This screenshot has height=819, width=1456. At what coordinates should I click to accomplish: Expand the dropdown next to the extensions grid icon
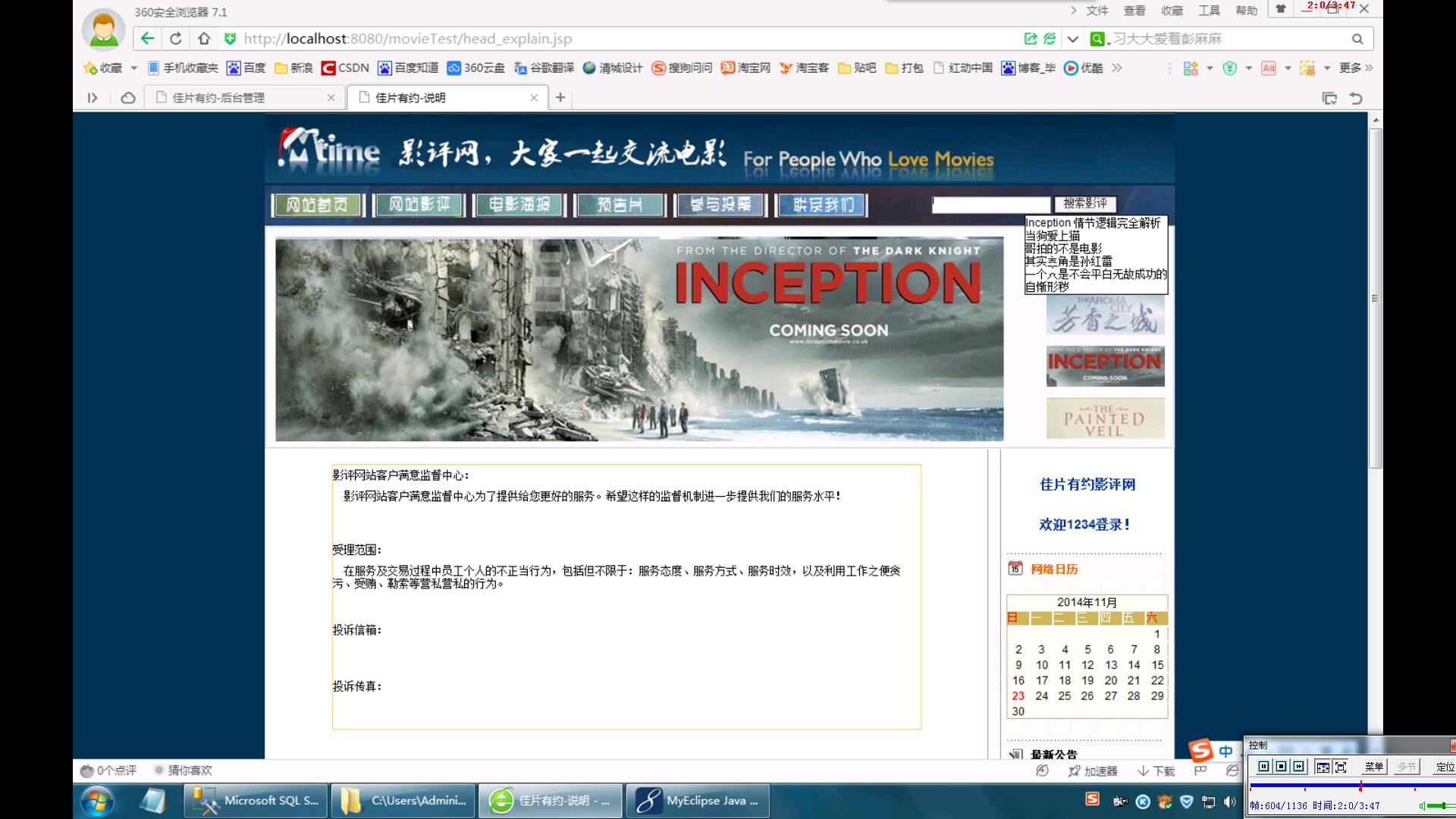pyautogui.click(x=1210, y=68)
